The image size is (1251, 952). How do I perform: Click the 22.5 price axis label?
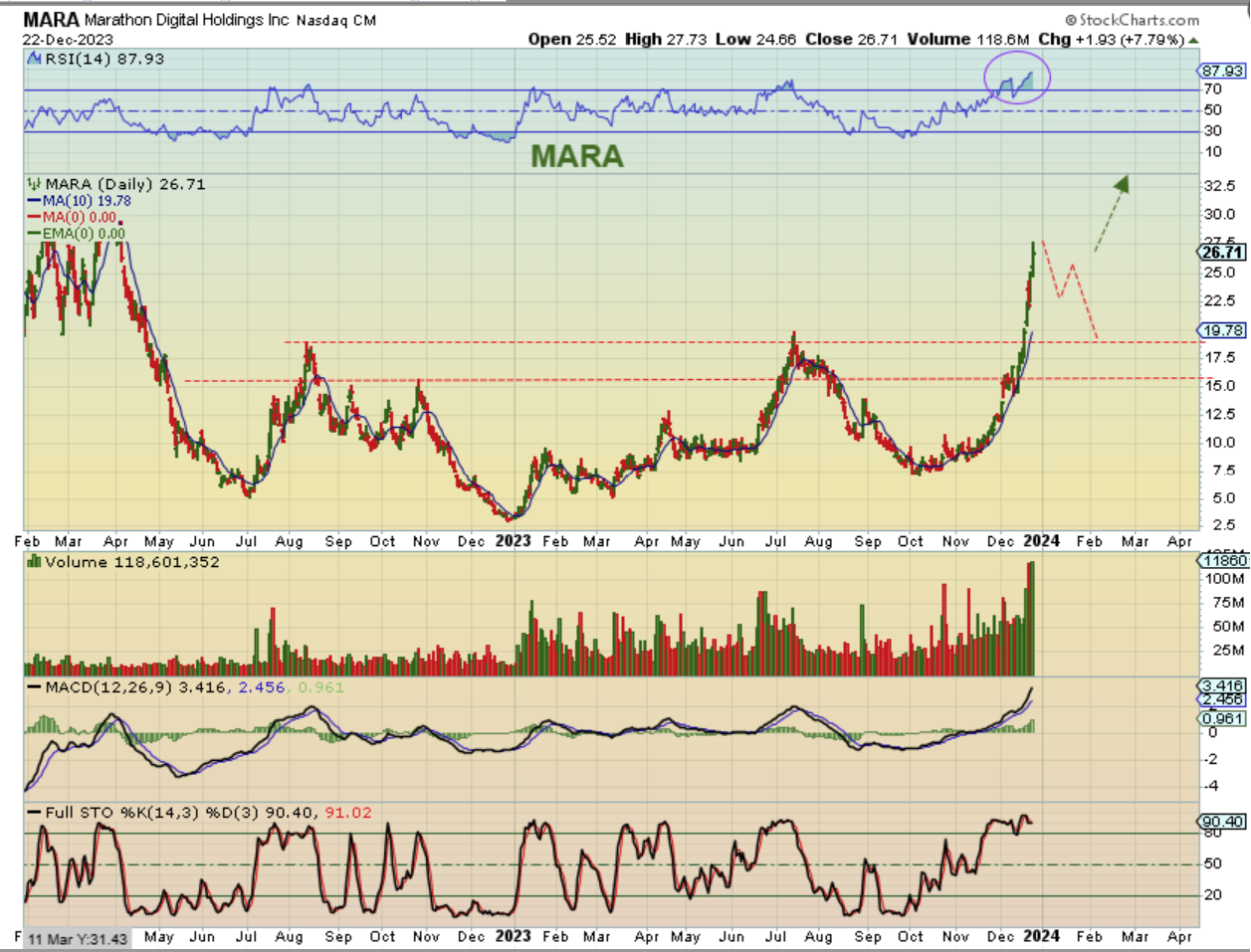[x=1219, y=300]
